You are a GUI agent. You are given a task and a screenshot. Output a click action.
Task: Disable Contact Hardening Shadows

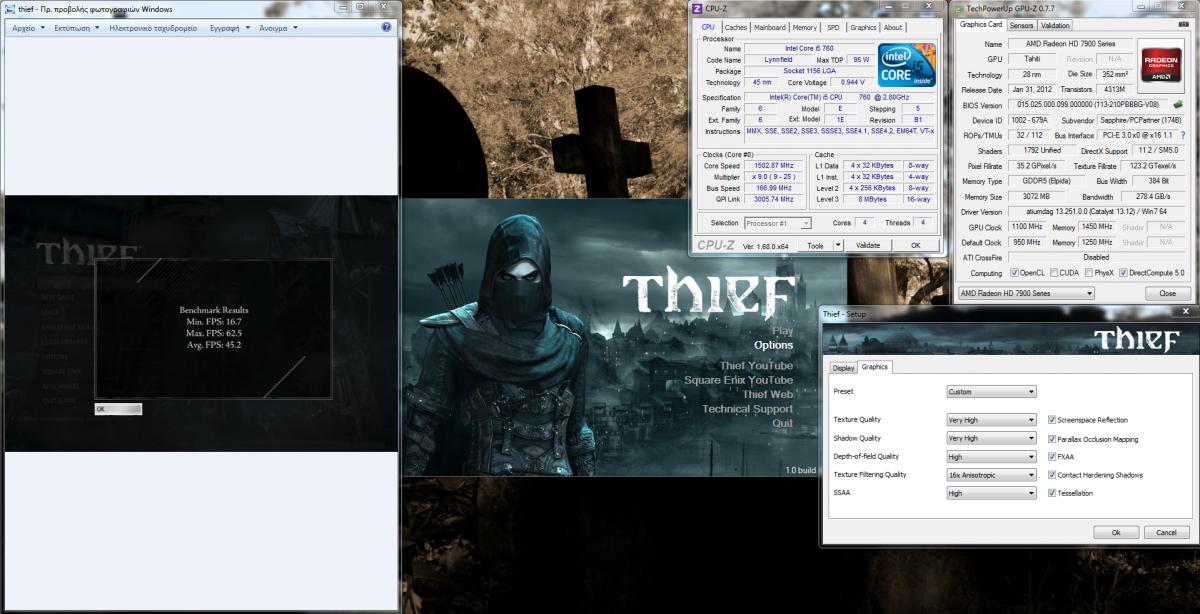point(1051,475)
